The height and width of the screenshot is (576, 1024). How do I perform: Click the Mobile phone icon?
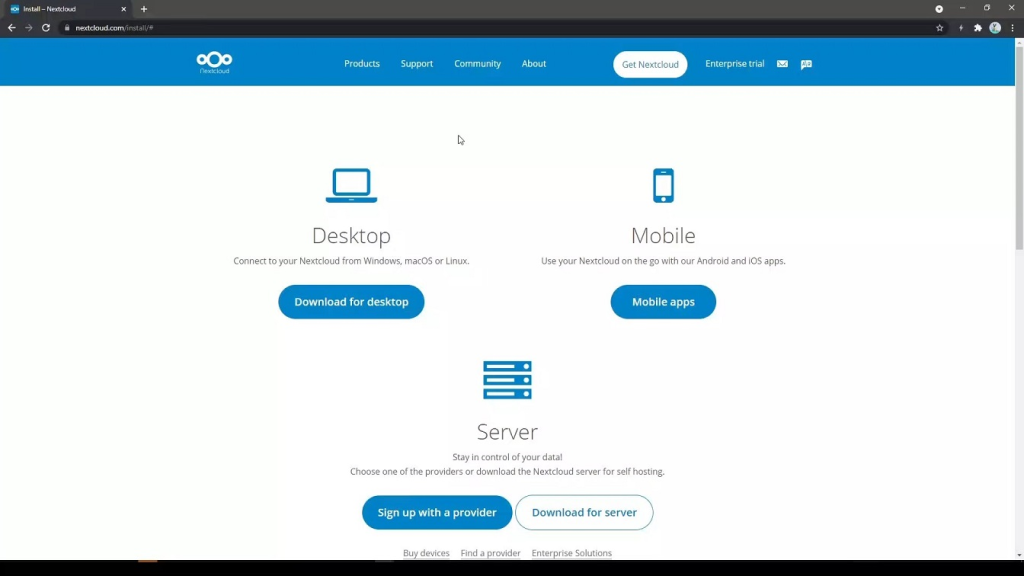coord(664,185)
